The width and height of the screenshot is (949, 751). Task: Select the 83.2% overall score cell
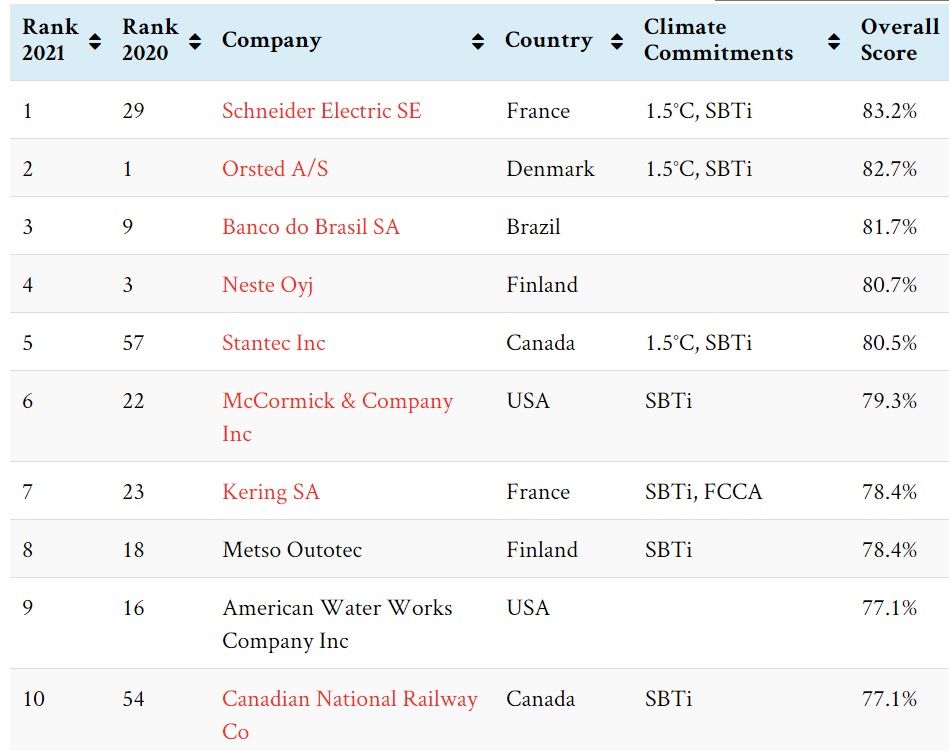(889, 111)
